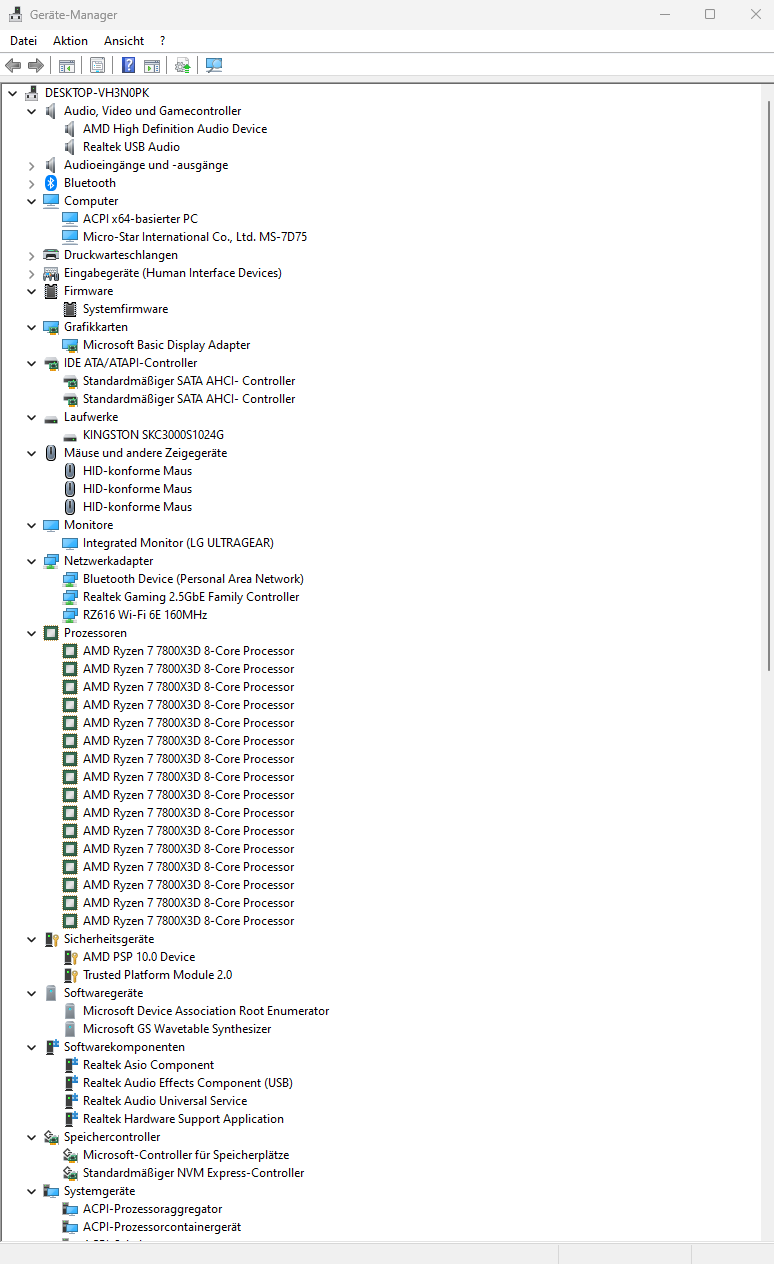Screen dimensions: 774x1264
Task: Select Mäuse und andere Zeigegeräte label
Action: (x=146, y=453)
